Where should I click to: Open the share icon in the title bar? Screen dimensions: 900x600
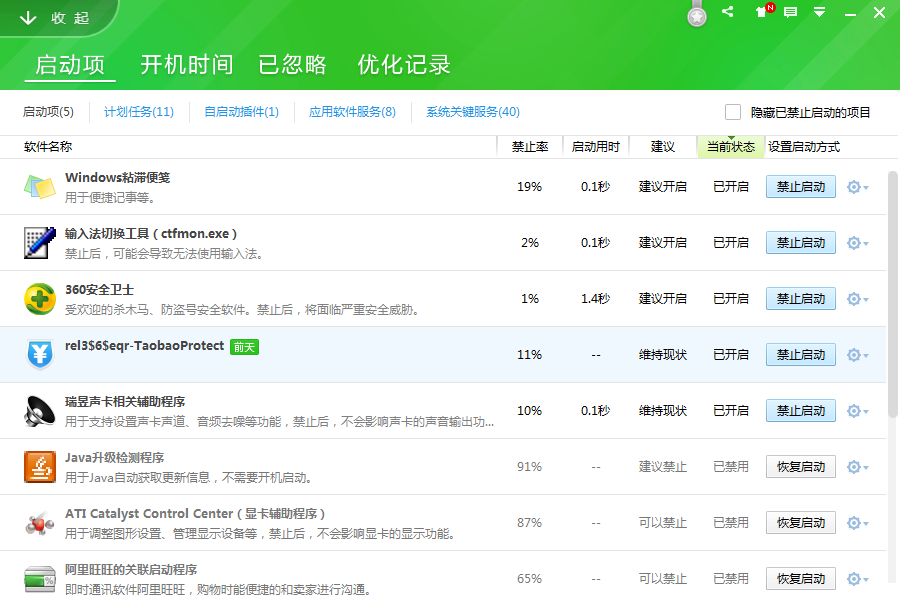click(728, 13)
